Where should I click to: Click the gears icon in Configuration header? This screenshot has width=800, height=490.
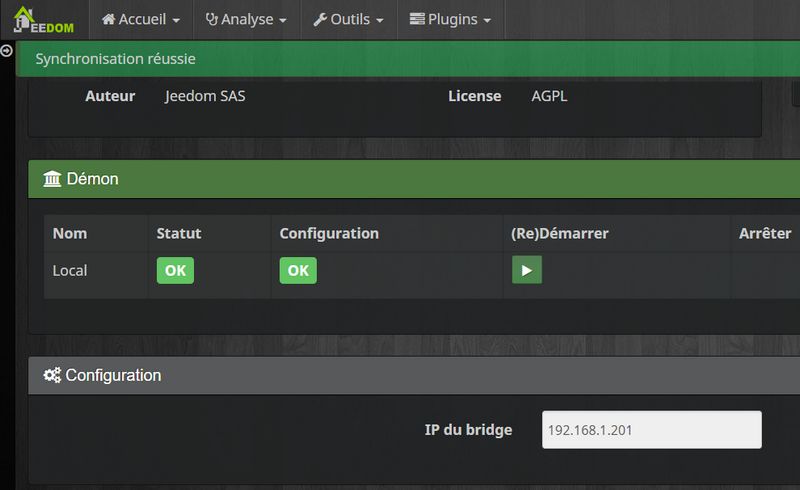point(52,376)
